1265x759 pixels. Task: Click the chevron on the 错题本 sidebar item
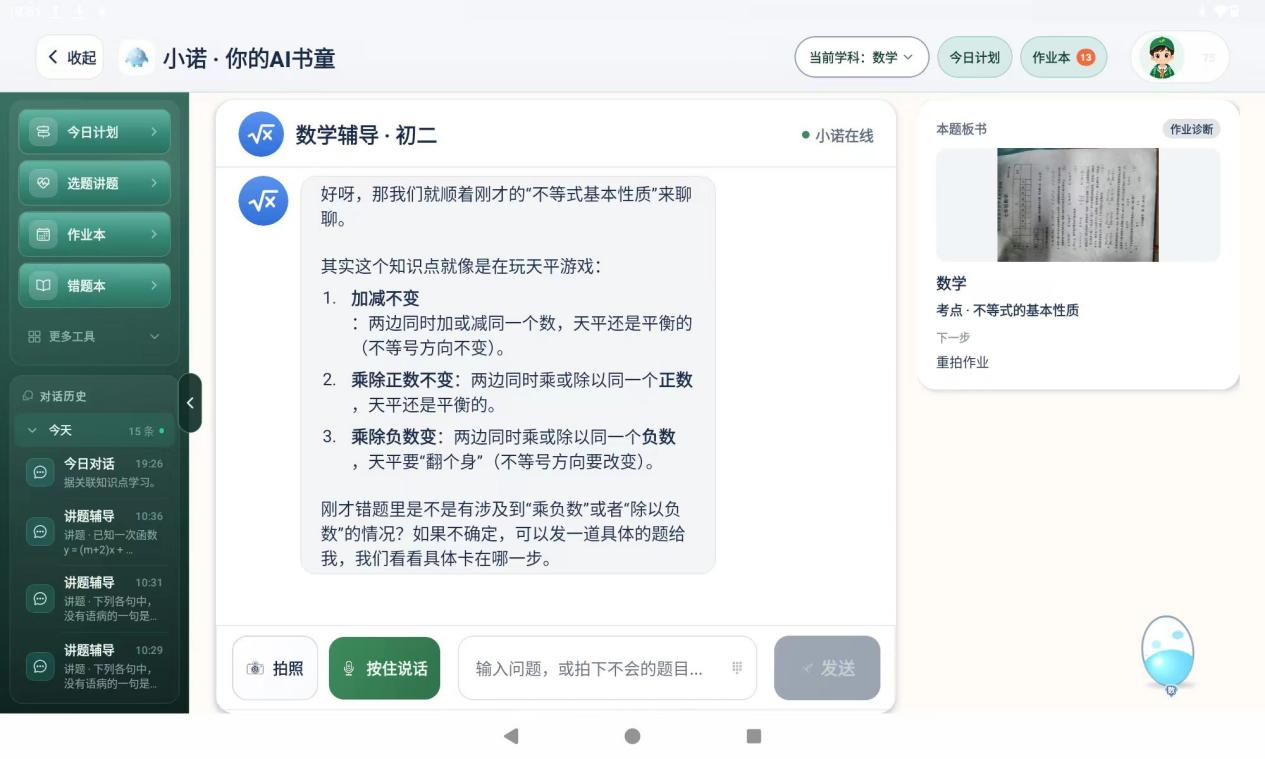[154, 285]
